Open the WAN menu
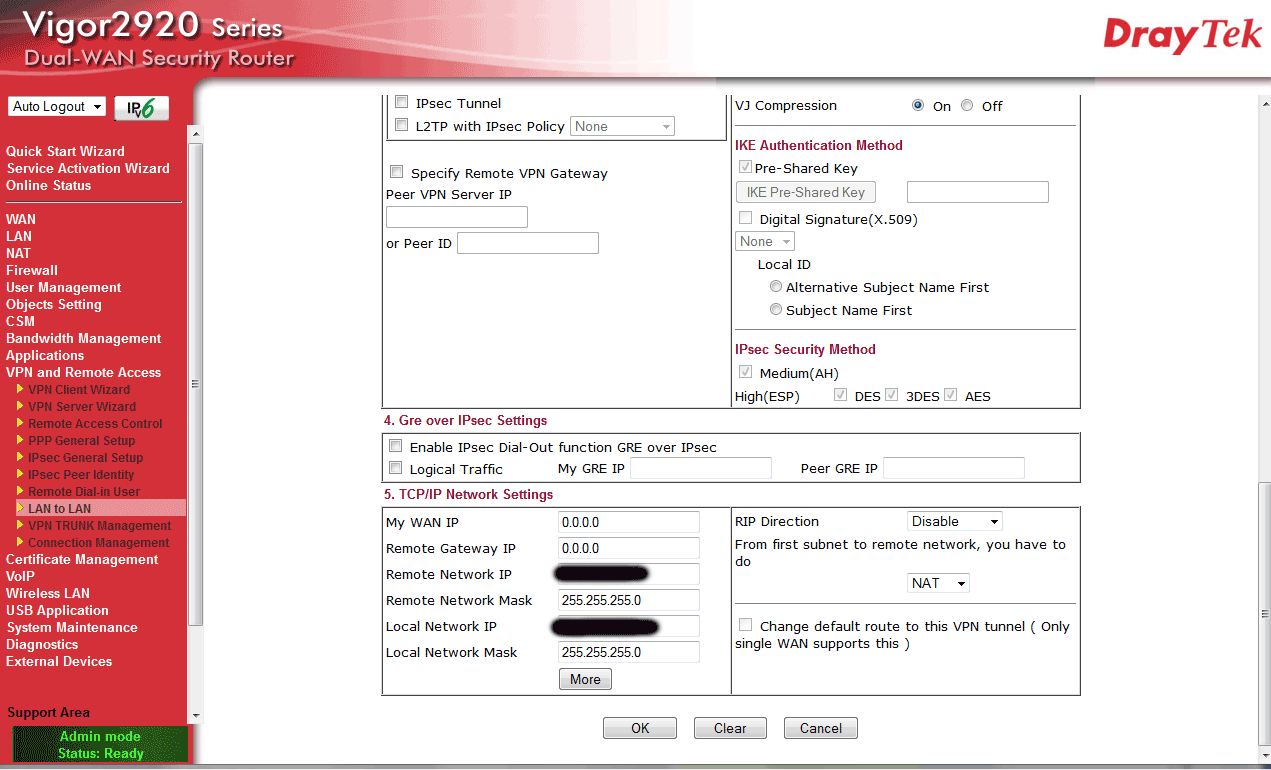The width and height of the screenshot is (1271, 770). click(20, 219)
